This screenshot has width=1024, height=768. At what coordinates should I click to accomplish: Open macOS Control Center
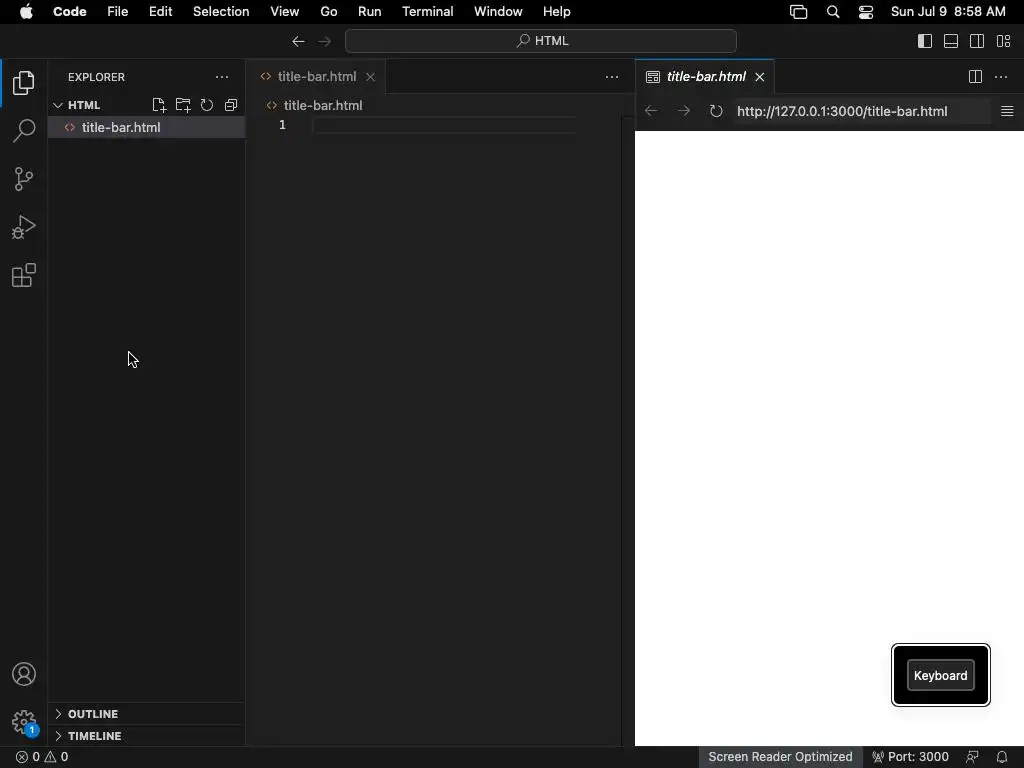(866, 12)
